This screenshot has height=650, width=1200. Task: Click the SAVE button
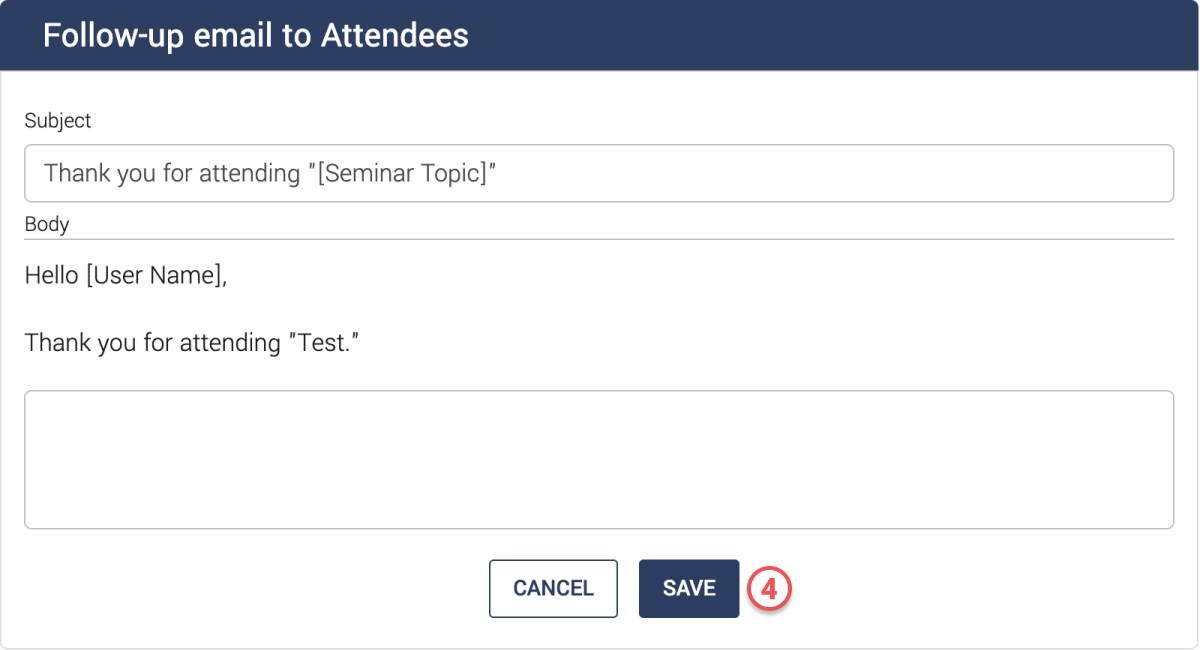point(689,588)
